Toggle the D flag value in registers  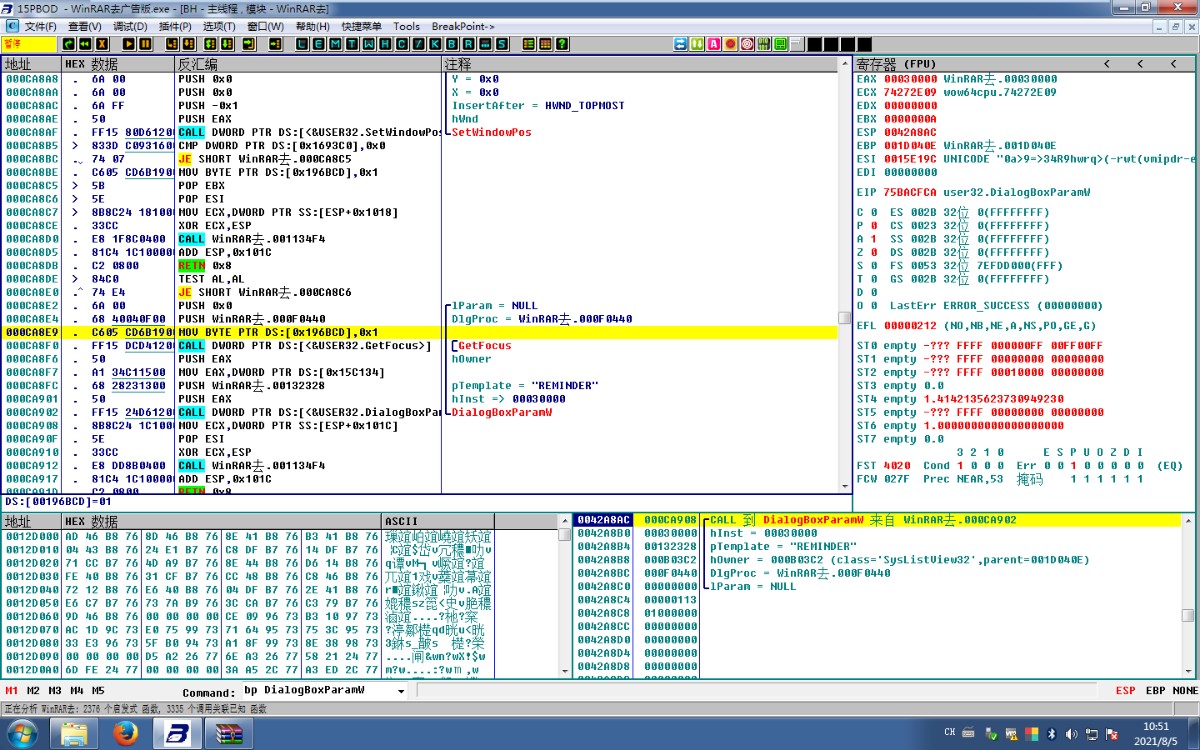pos(875,292)
